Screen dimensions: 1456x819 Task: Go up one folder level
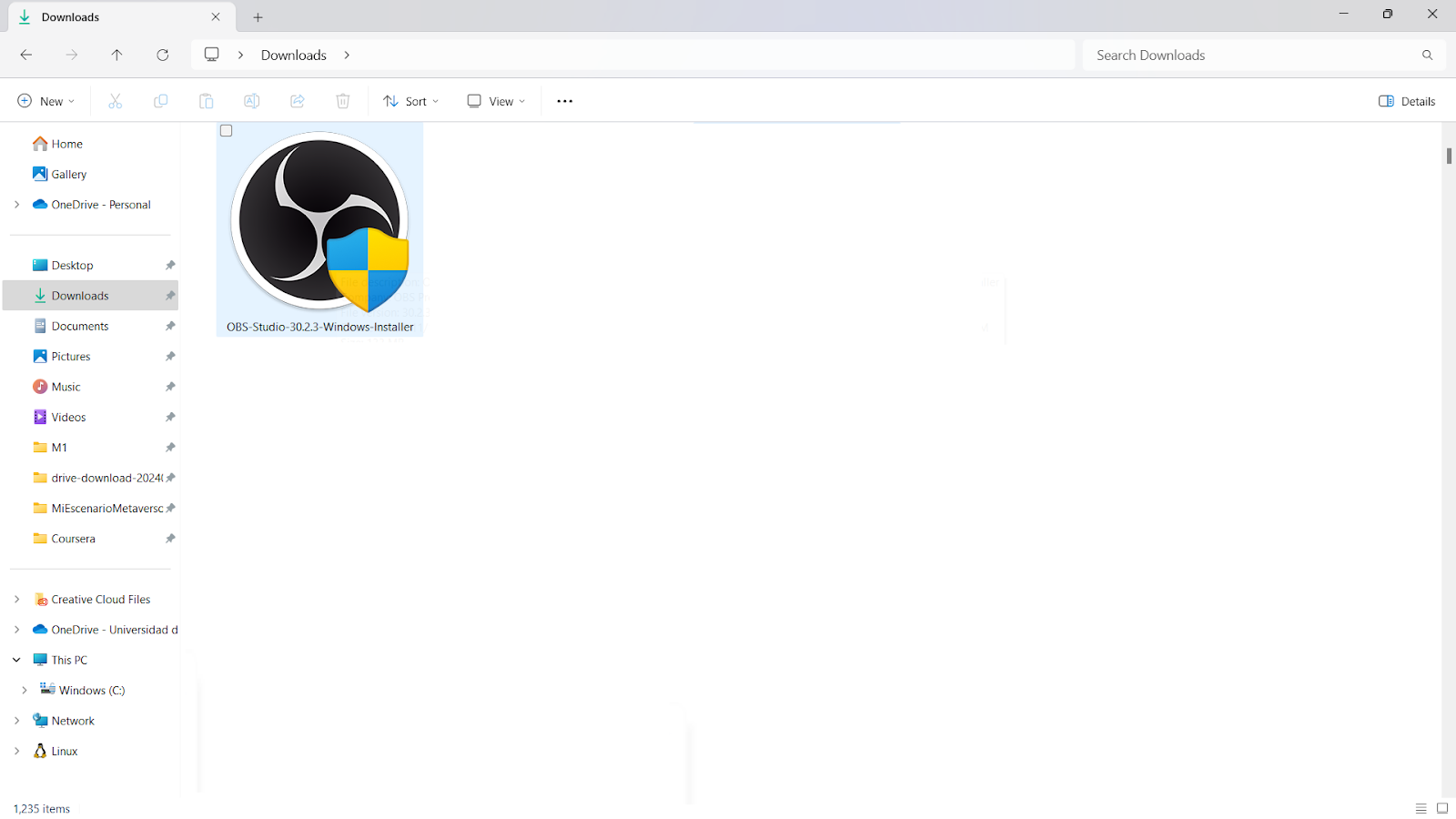[117, 55]
